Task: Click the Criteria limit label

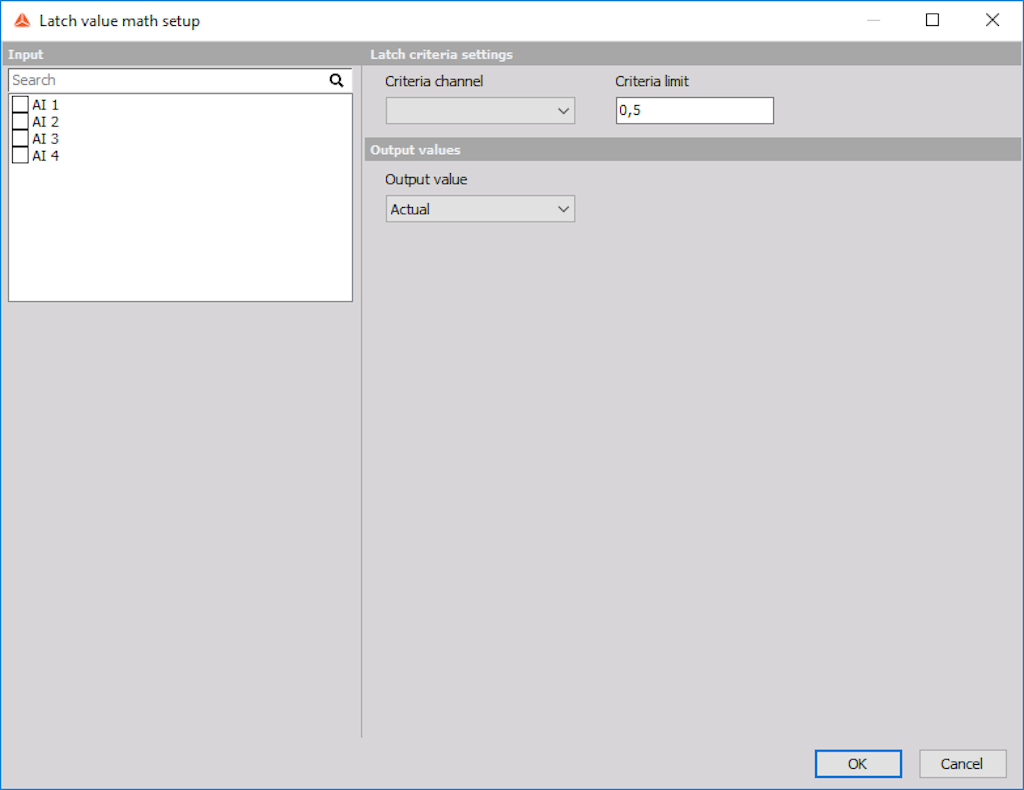Action: click(652, 82)
